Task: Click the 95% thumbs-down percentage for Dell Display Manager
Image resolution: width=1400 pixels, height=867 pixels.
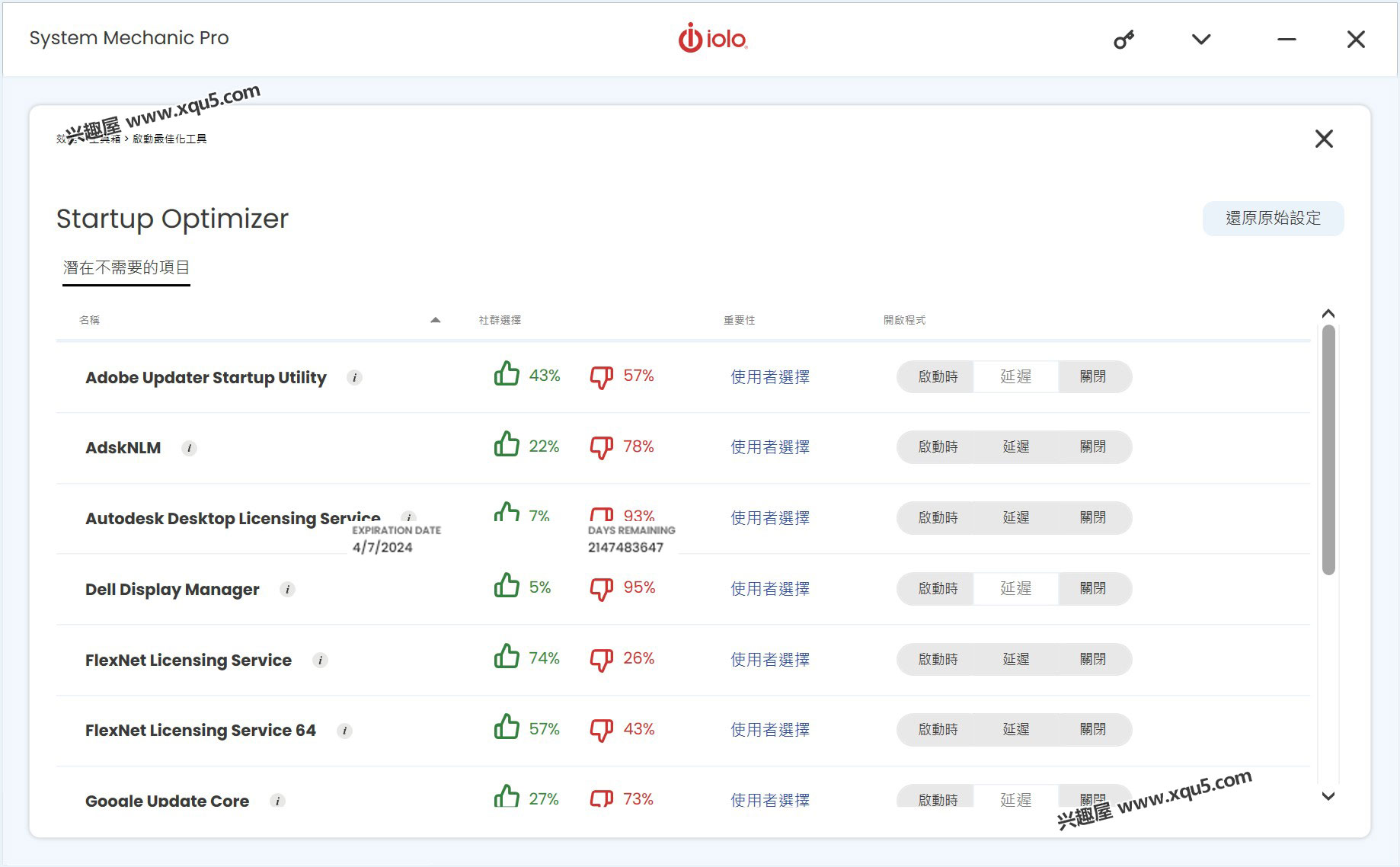Action: (639, 587)
